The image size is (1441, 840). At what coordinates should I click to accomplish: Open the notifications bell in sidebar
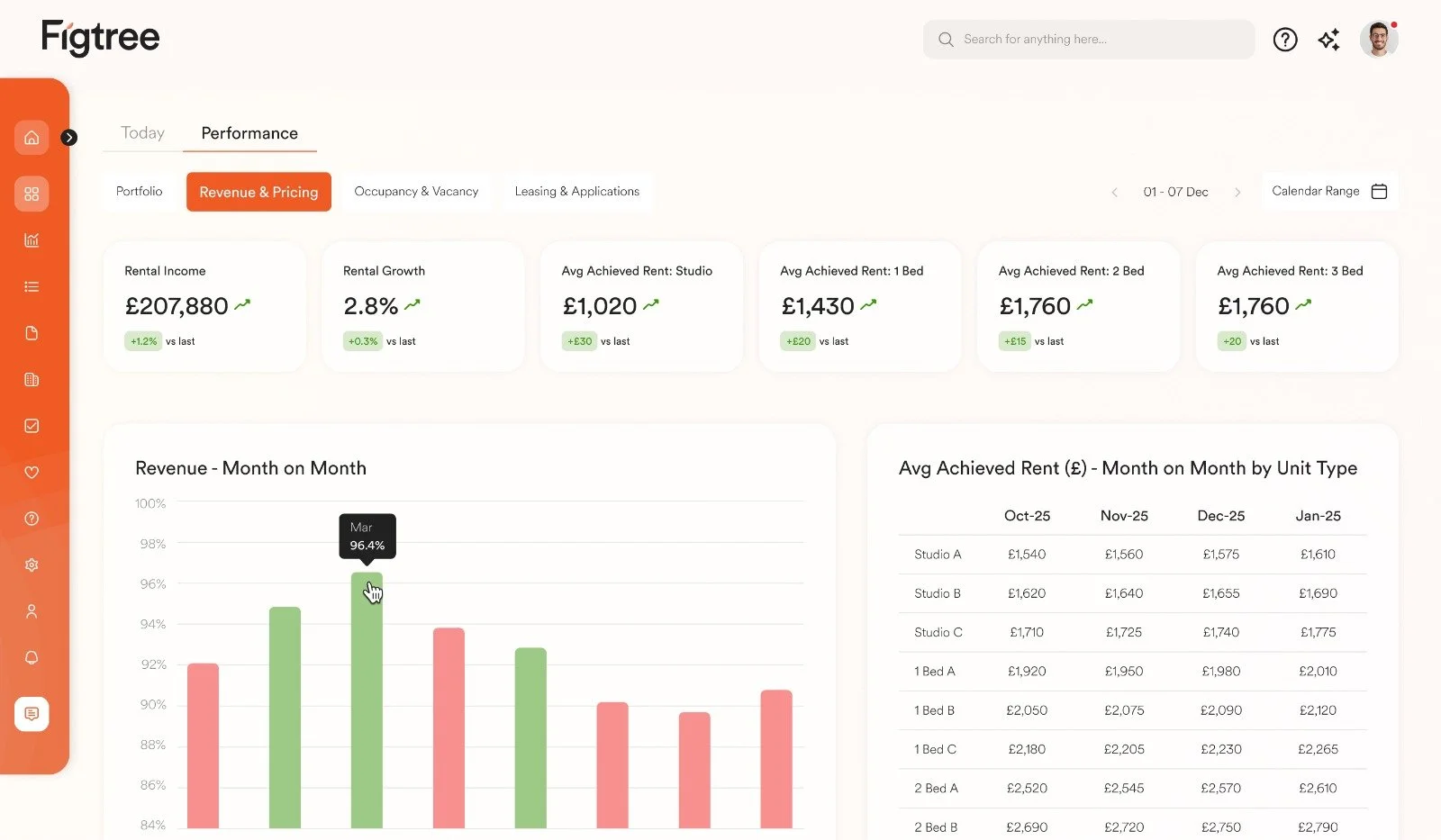click(x=32, y=657)
